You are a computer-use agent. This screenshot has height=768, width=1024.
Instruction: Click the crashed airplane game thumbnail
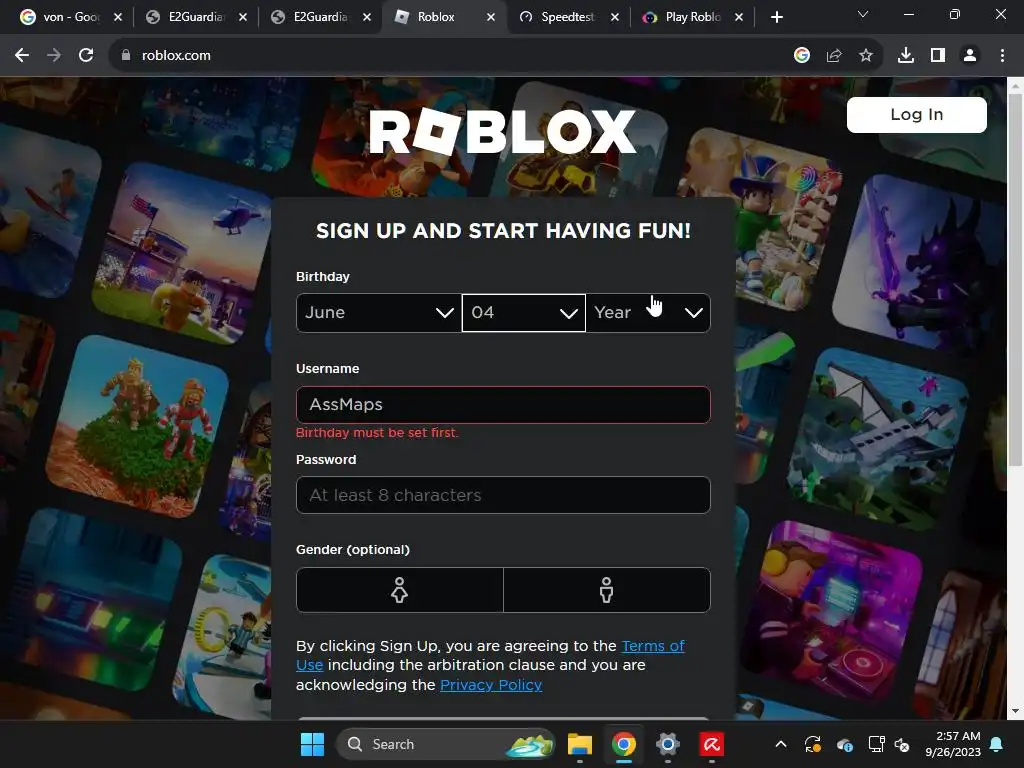[878, 441]
